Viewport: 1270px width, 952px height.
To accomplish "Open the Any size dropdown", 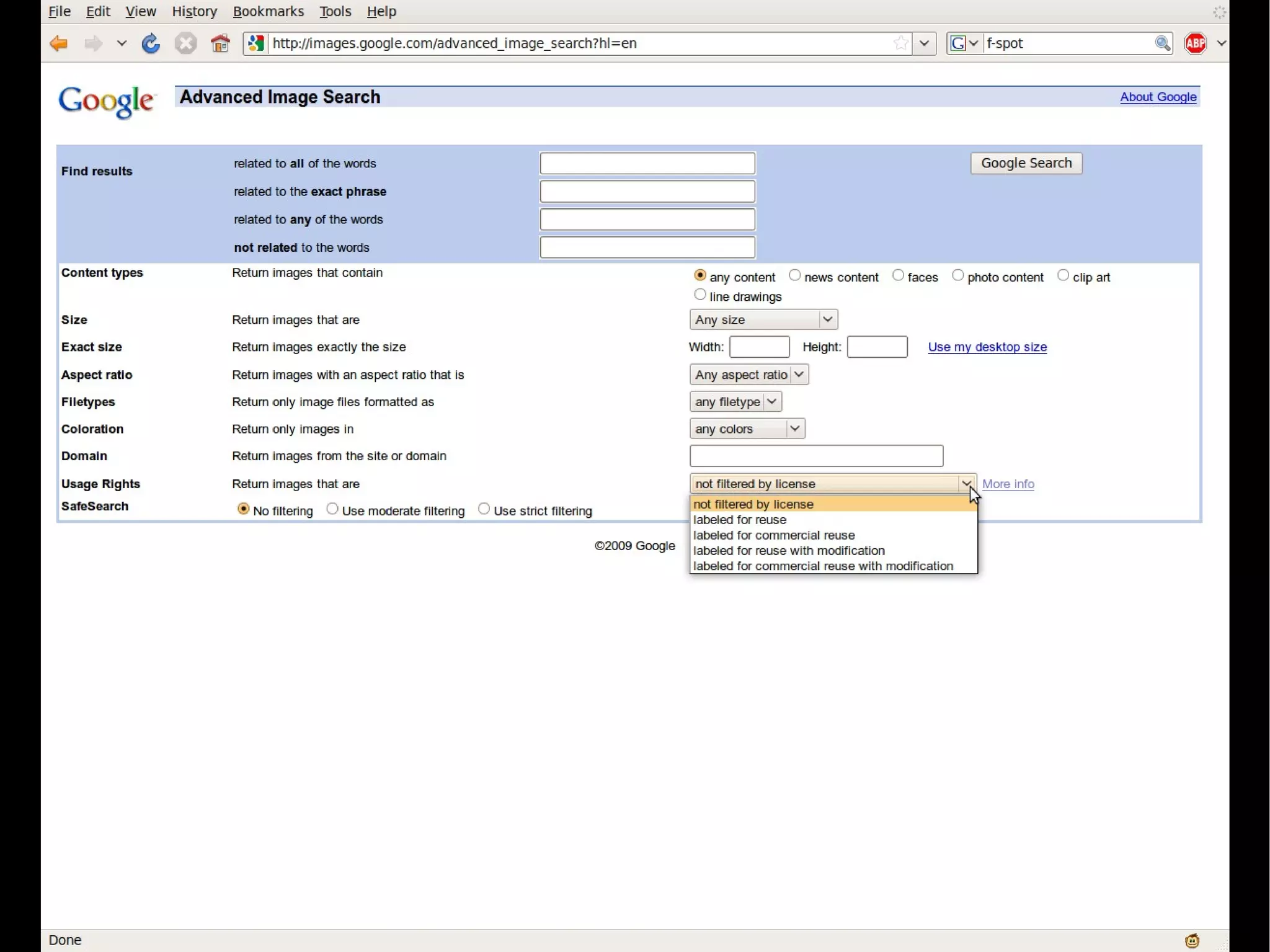I will click(763, 319).
